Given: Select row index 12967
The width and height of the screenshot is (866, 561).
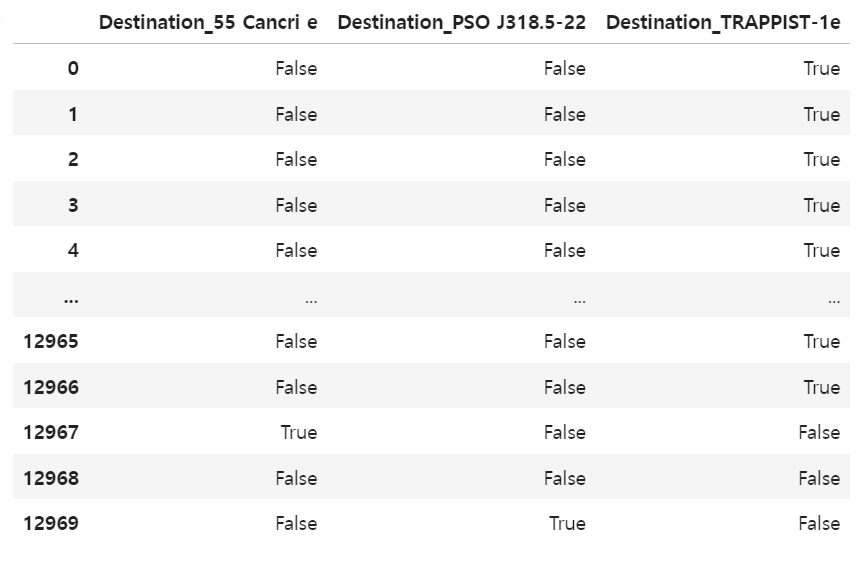Looking at the screenshot, I should 51,432.
